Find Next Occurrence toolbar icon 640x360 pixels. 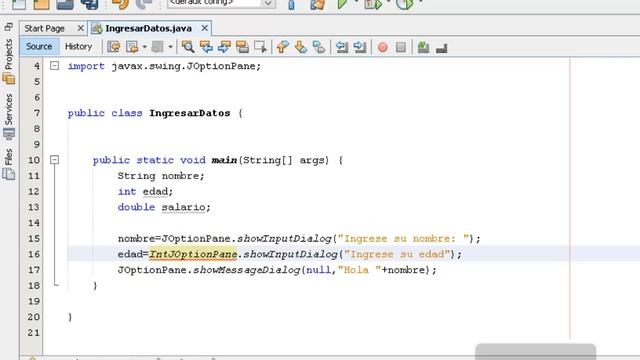[224, 47]
